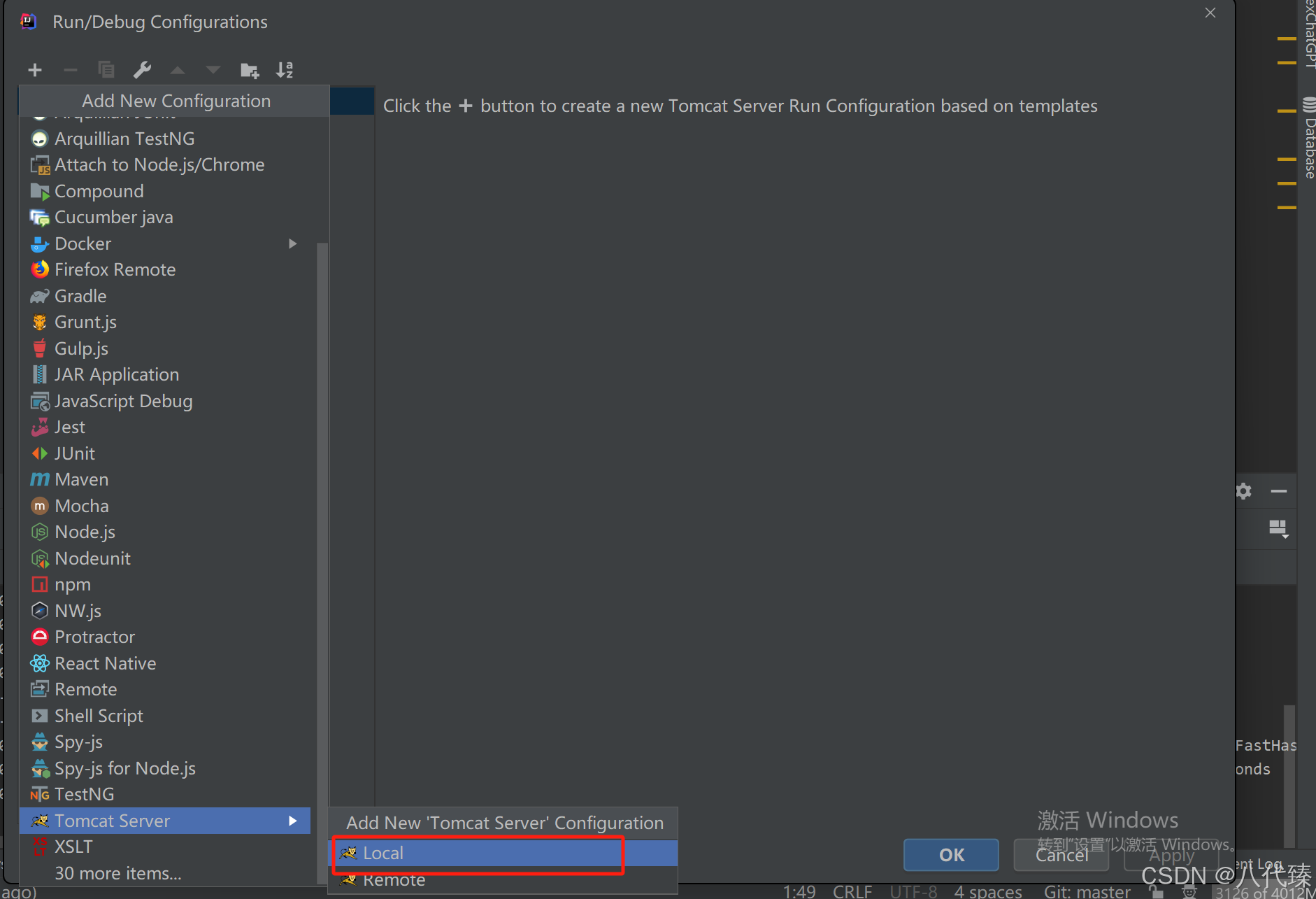Choose Cucumber java configuration
This screenshot has width=1316, height=899.
point(165,217)
